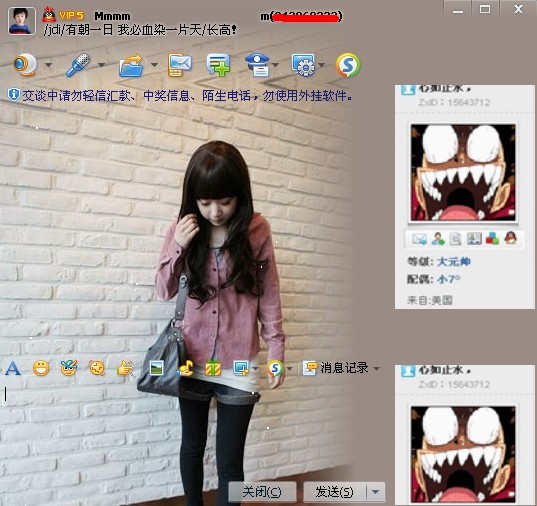Open the photo album icon in profile card
The width and height of the screenshot is (537, 506).
pos(474,239)
